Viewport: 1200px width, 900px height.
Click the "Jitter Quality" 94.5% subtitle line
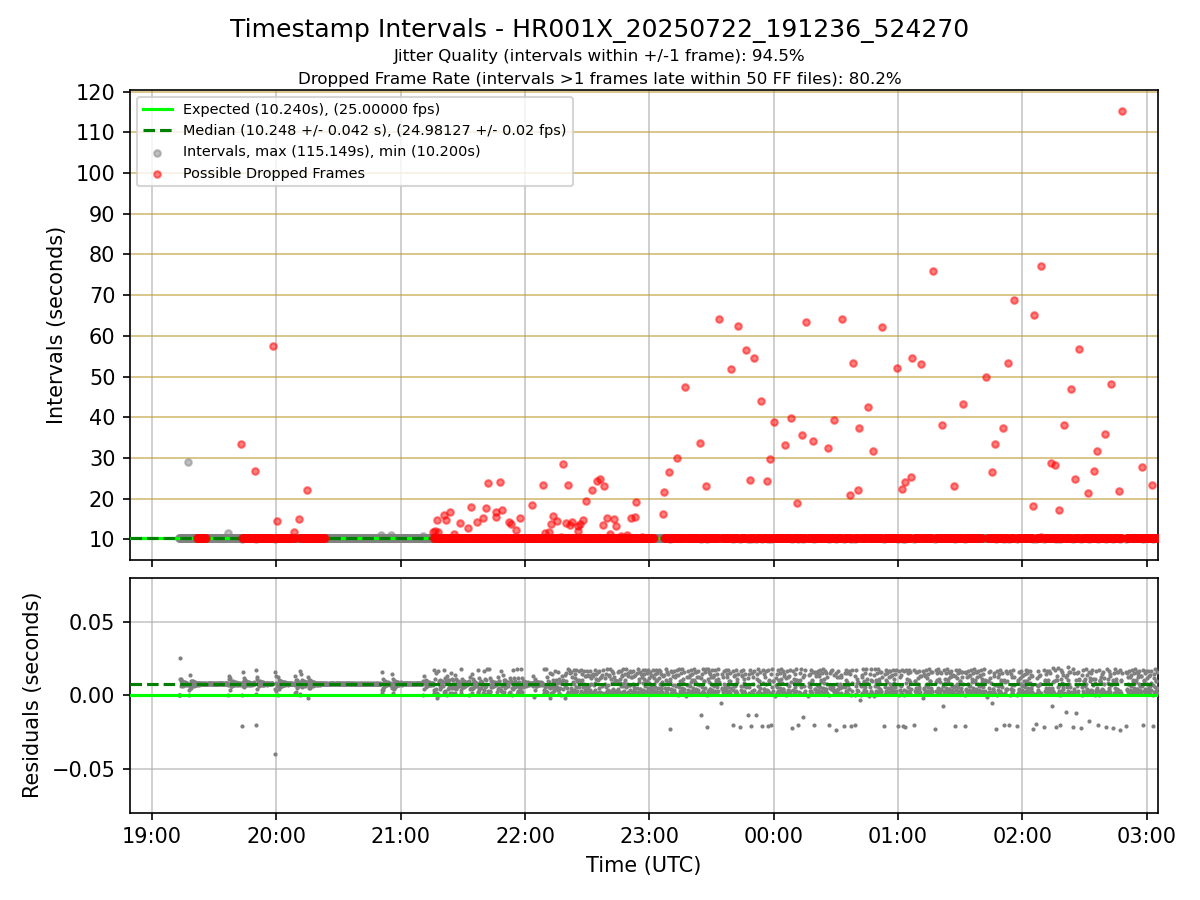coord(599,56)
